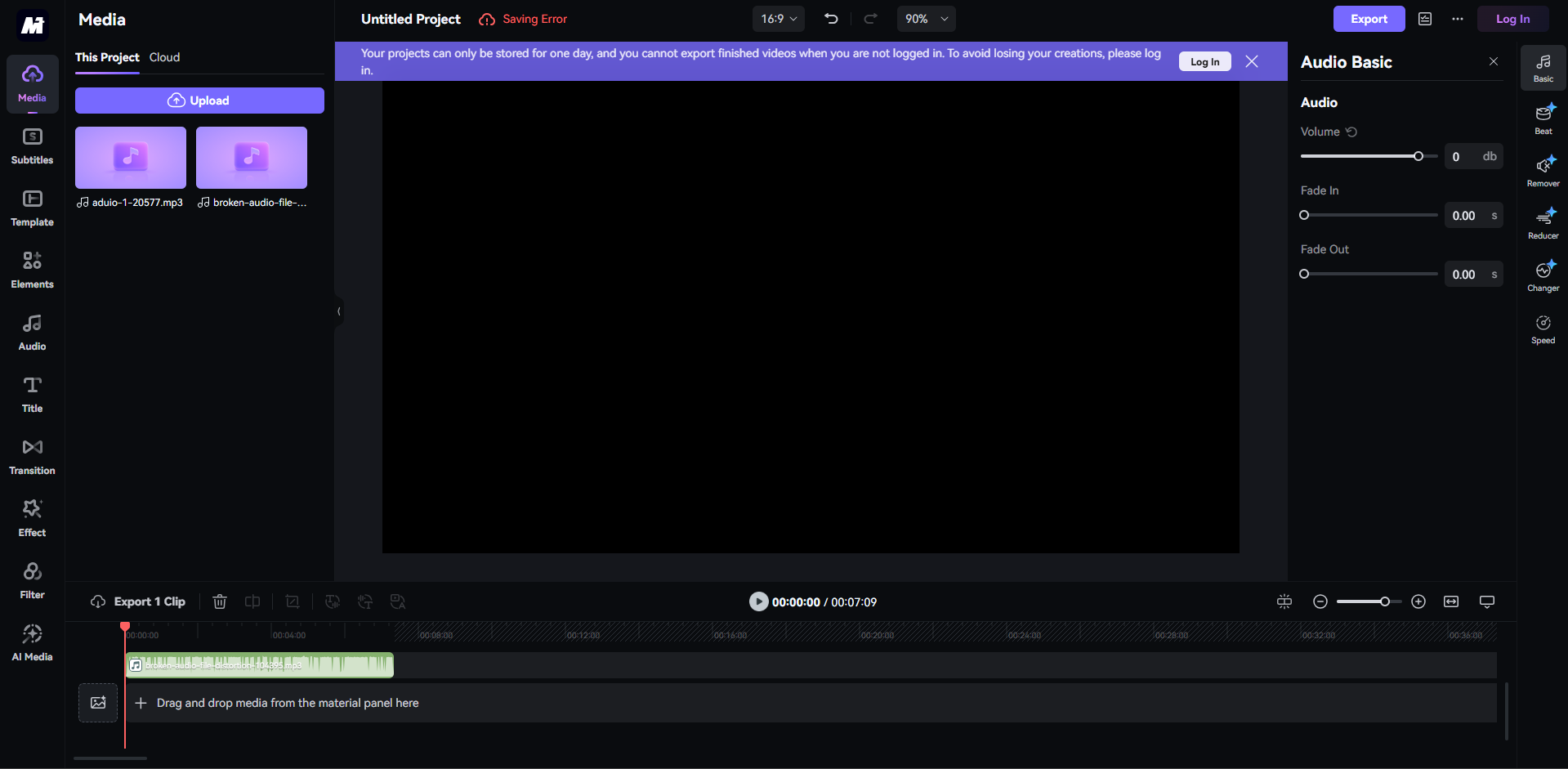Zoom out the timeline with the minus button

coord(1320,601)
